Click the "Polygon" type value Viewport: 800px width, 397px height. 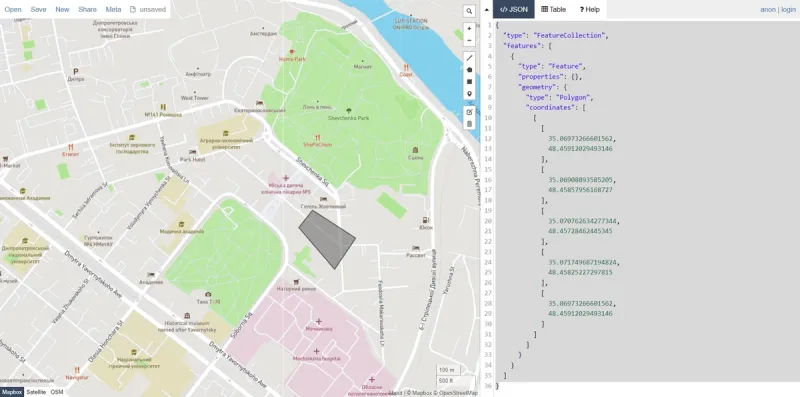(574, 97)
